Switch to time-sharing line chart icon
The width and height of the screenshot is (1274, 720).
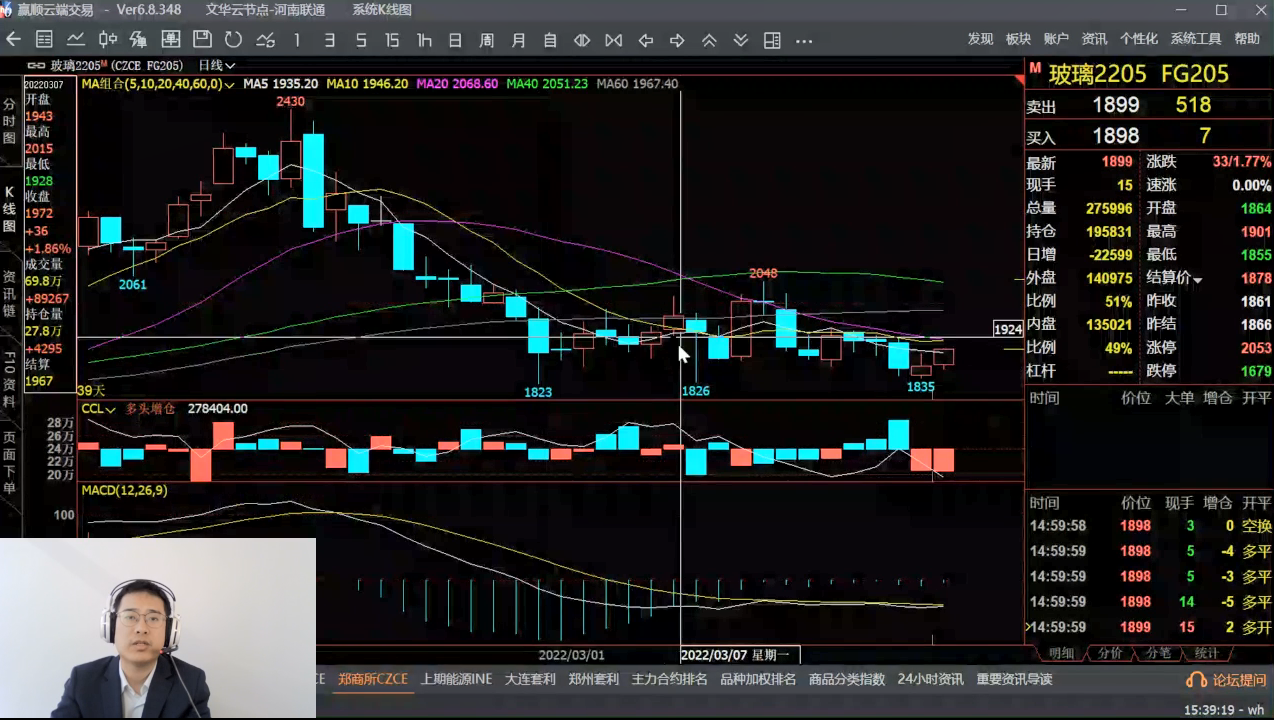(76, 40)
